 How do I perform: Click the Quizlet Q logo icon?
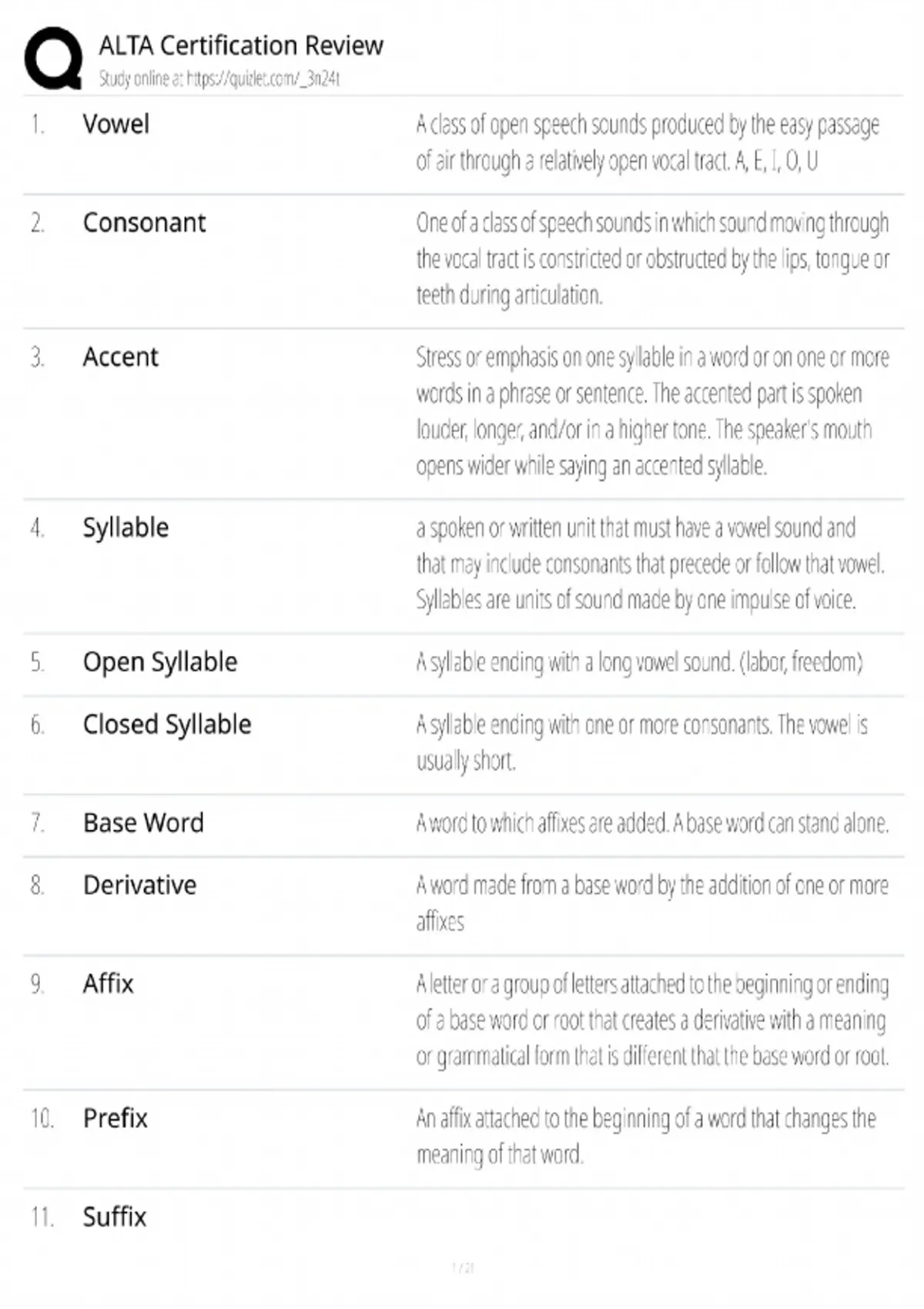53,59
